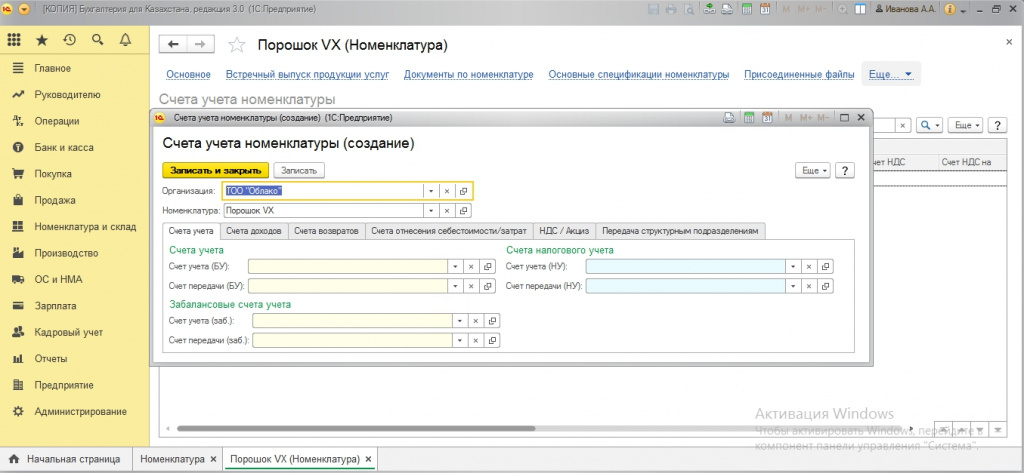Expand Счет учета (БУ) dropdown

click(456, 267)
